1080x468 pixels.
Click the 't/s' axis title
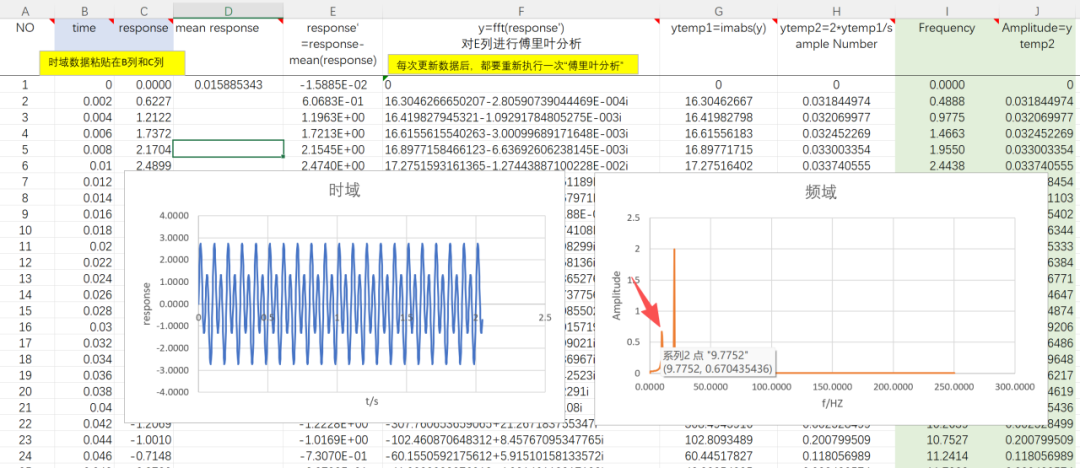[x=372, y=400]
